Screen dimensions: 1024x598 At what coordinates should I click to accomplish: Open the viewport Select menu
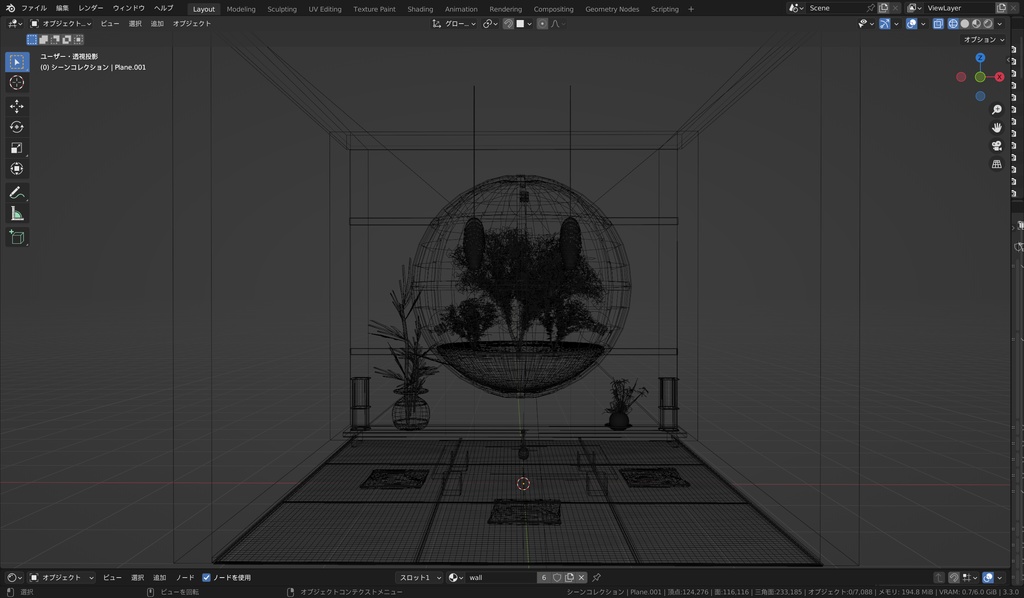[135, 24]
